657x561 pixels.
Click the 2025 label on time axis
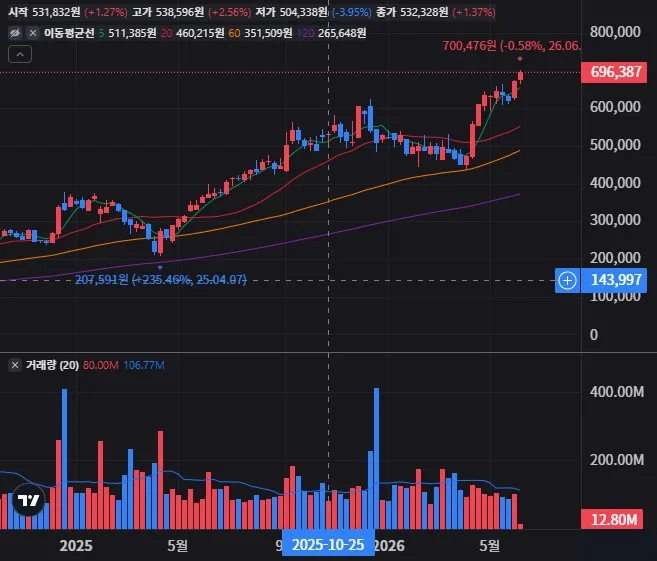click(x=76, y=545)
